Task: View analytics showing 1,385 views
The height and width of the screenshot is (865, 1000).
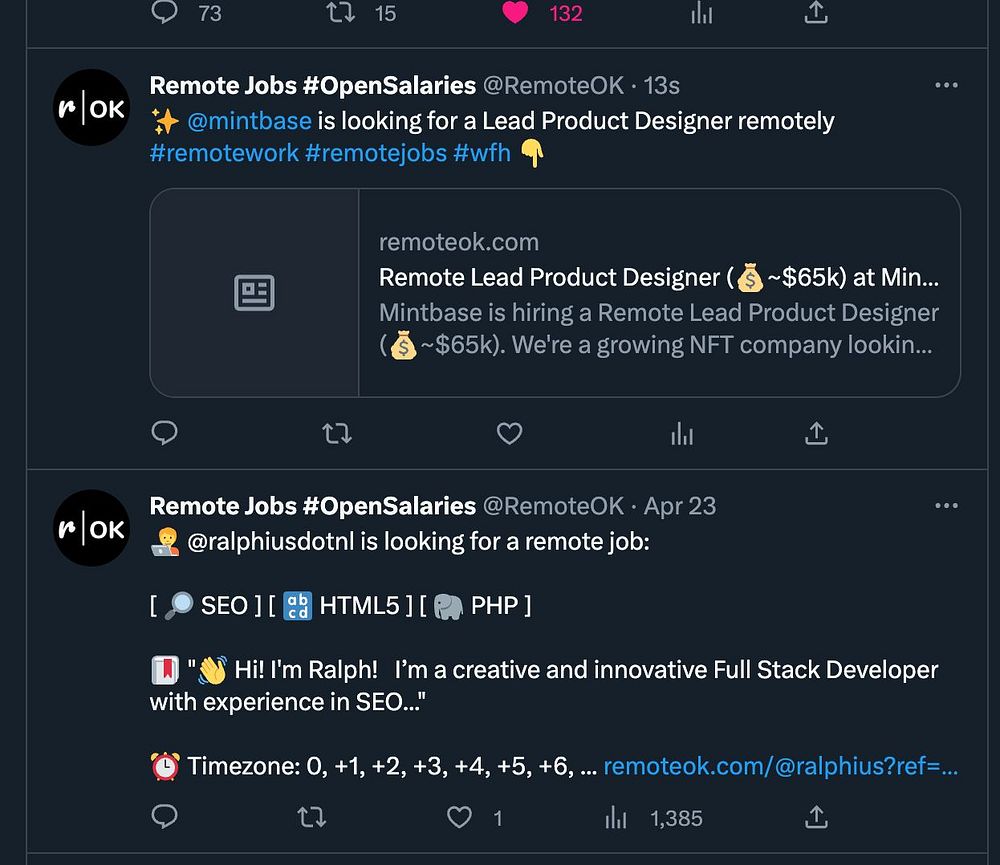Action: [x=655, y=818]
